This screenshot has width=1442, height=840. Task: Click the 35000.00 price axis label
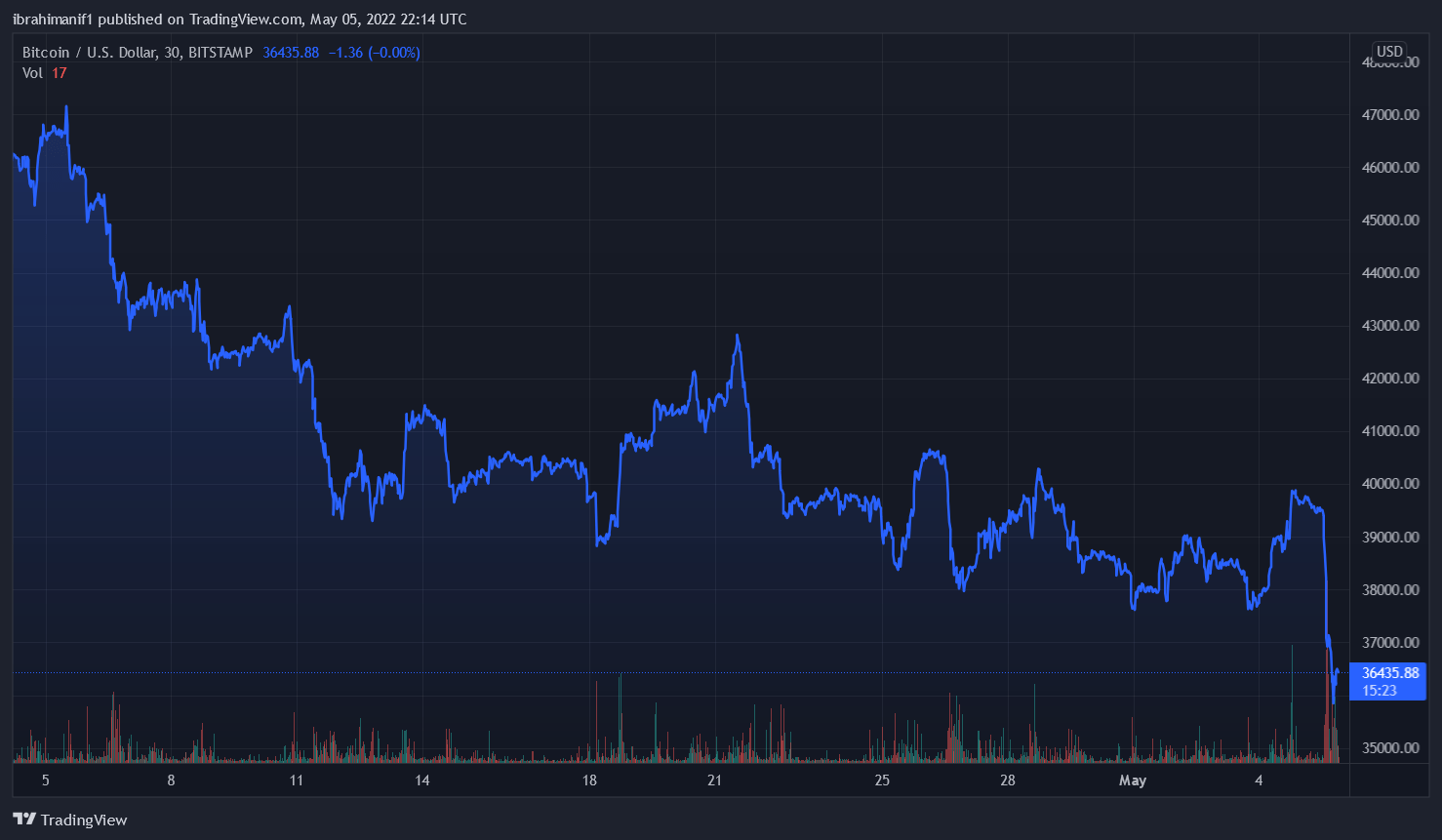(1389, 748)
